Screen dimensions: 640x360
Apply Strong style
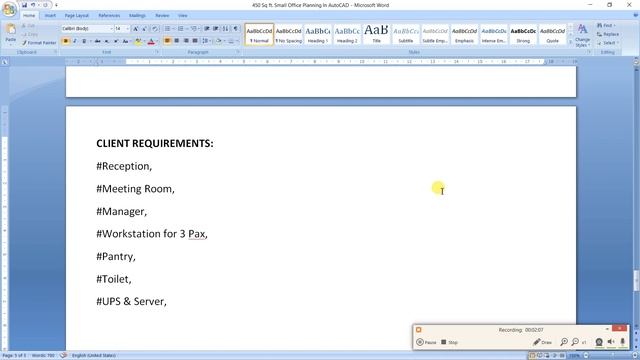pyautogui.click(x=523, y=35)
